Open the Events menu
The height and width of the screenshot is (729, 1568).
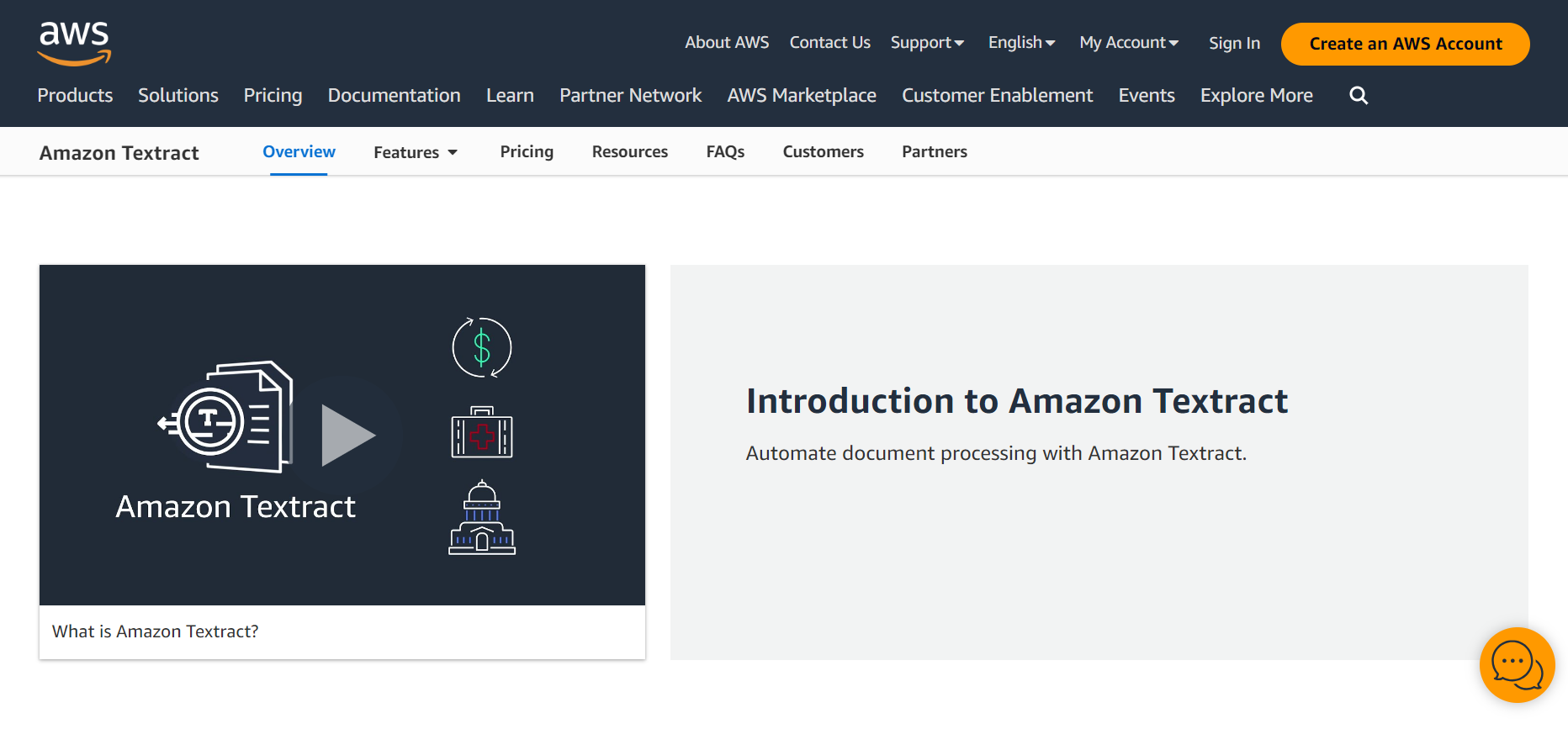coord(1147,96)
